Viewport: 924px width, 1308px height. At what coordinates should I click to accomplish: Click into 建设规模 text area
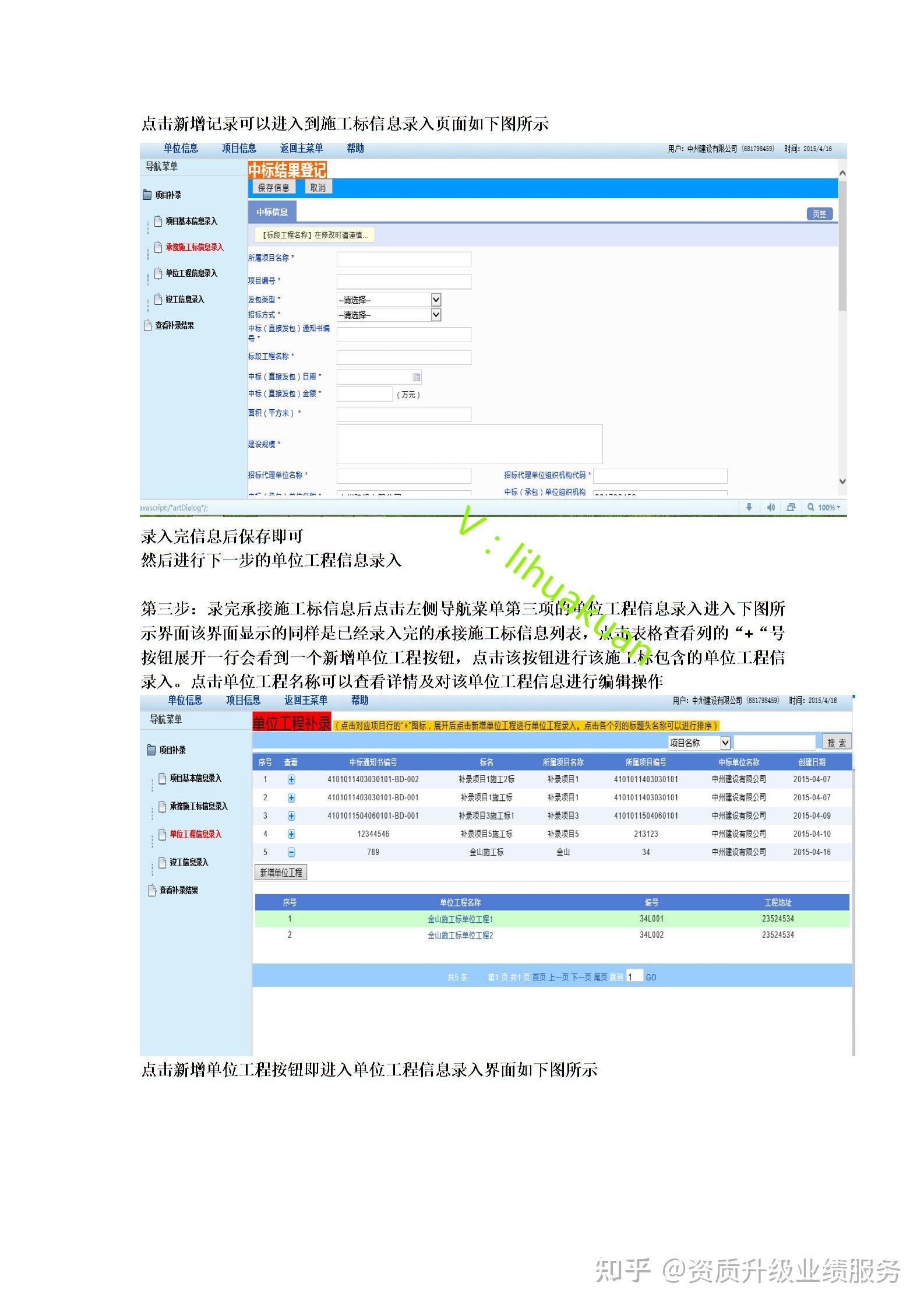[470, 444]
